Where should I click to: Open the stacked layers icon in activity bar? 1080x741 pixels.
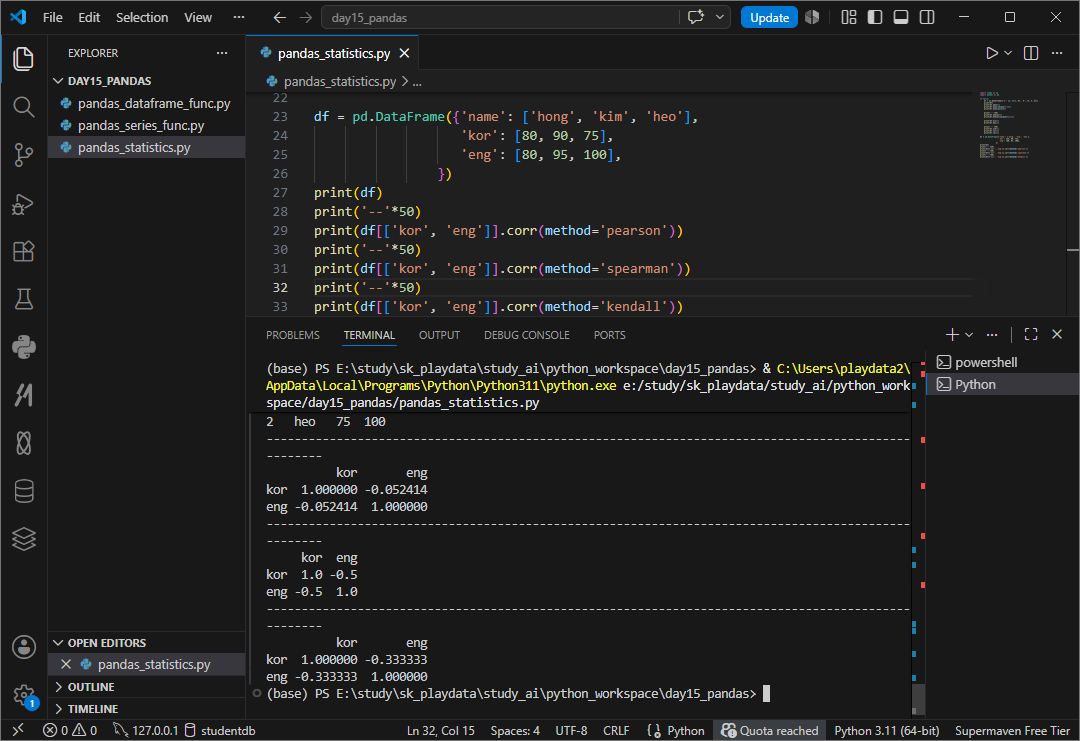[23, 539]
